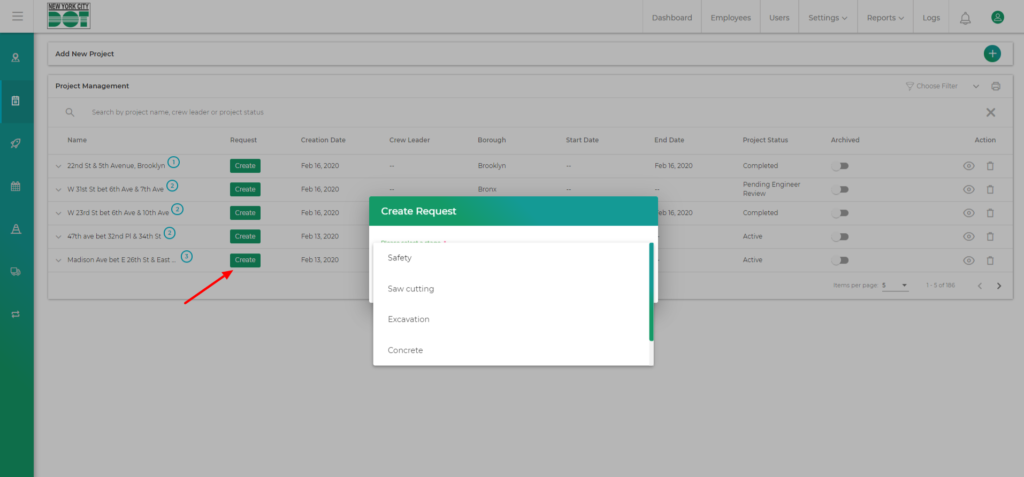Clear the search with the X icon
Screen dimensions: 1024x477
point(990,113)
